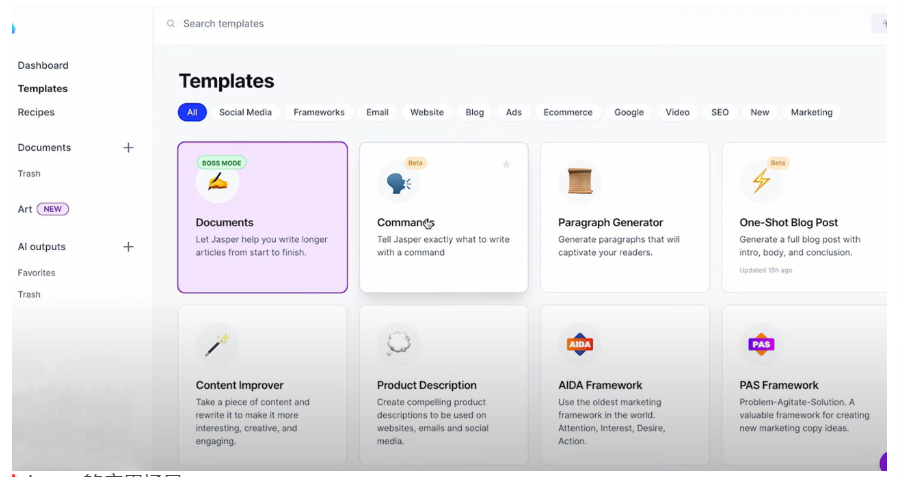Add a new document with plus icon
The width and height of the screenshot is (904, 477).
(x=128, y=148)
